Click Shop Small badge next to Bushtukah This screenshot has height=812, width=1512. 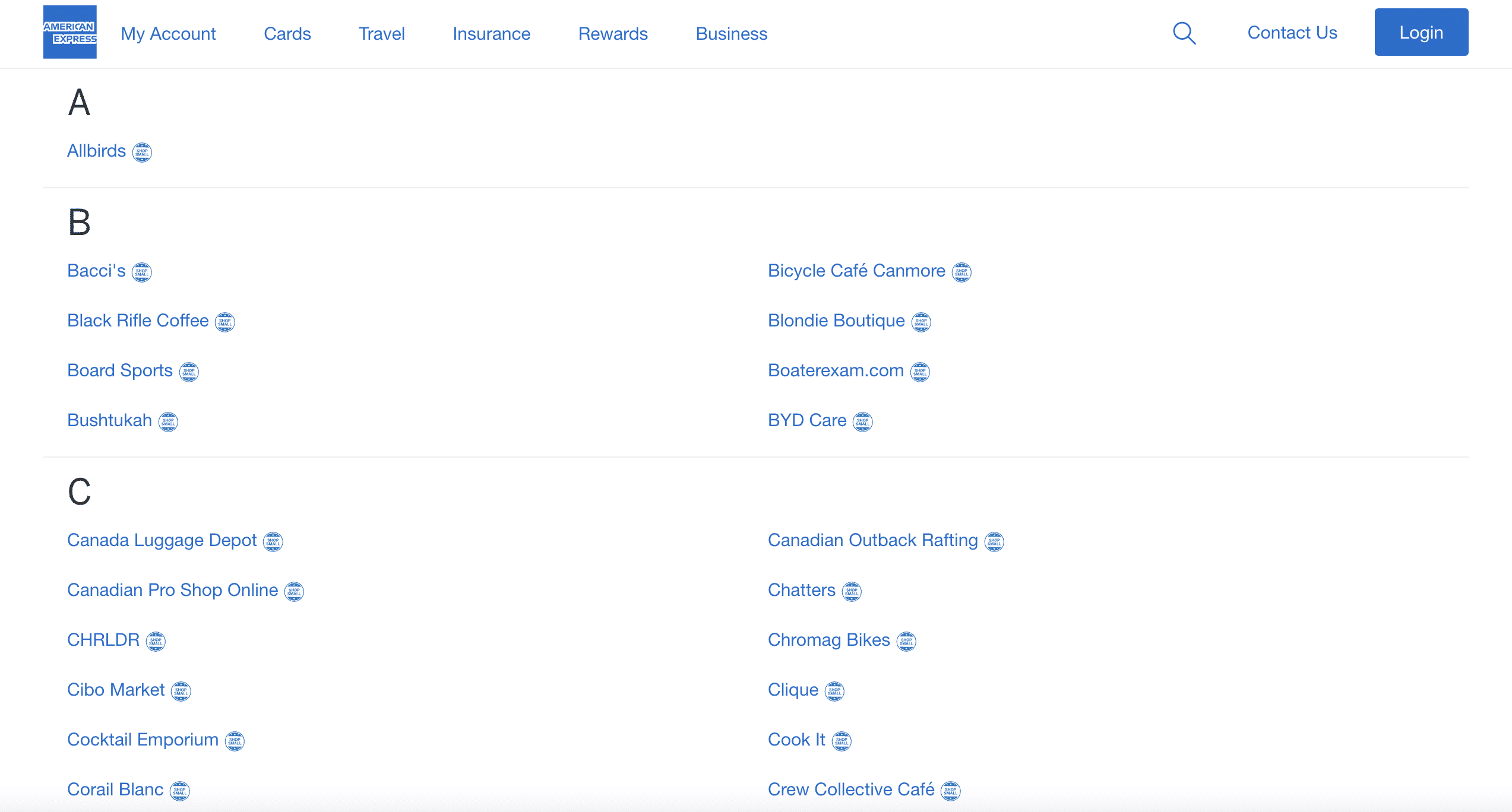click(168, 422)
